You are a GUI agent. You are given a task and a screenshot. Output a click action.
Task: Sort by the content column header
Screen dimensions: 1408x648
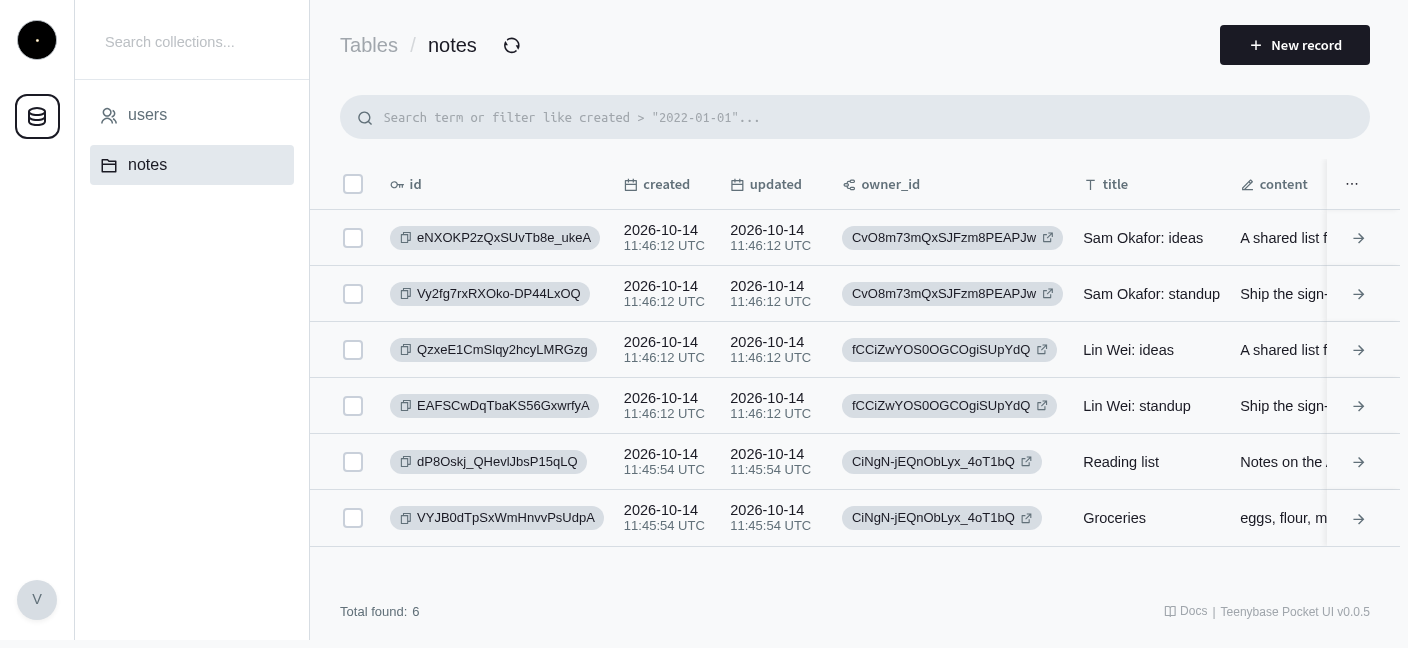1274,184
